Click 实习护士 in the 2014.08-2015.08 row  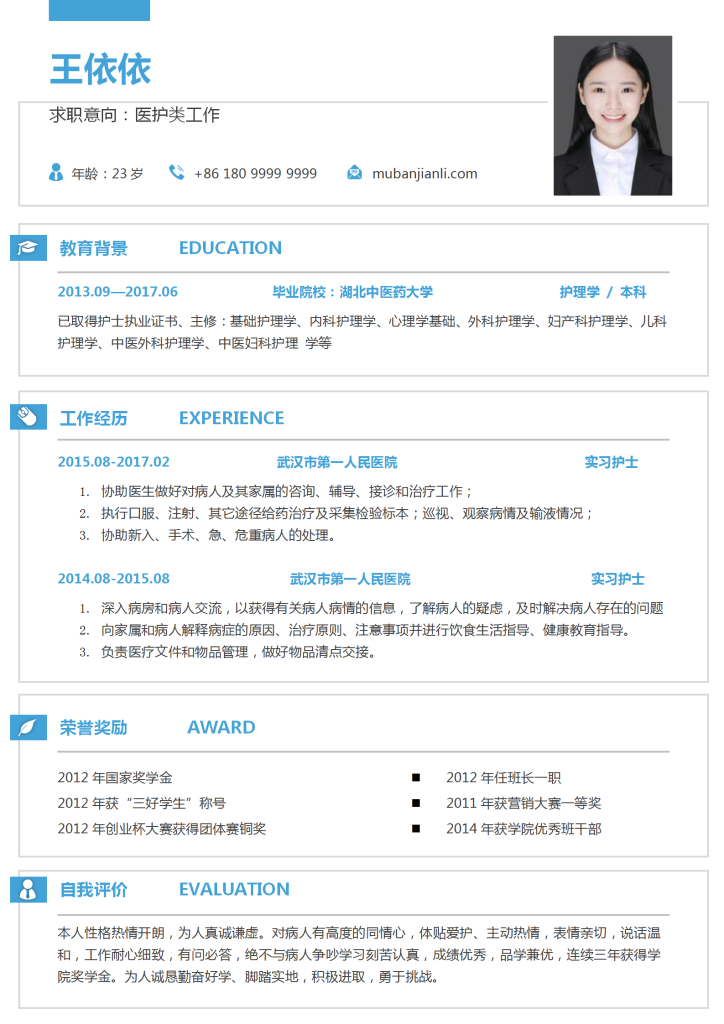[x=618, y=579]
